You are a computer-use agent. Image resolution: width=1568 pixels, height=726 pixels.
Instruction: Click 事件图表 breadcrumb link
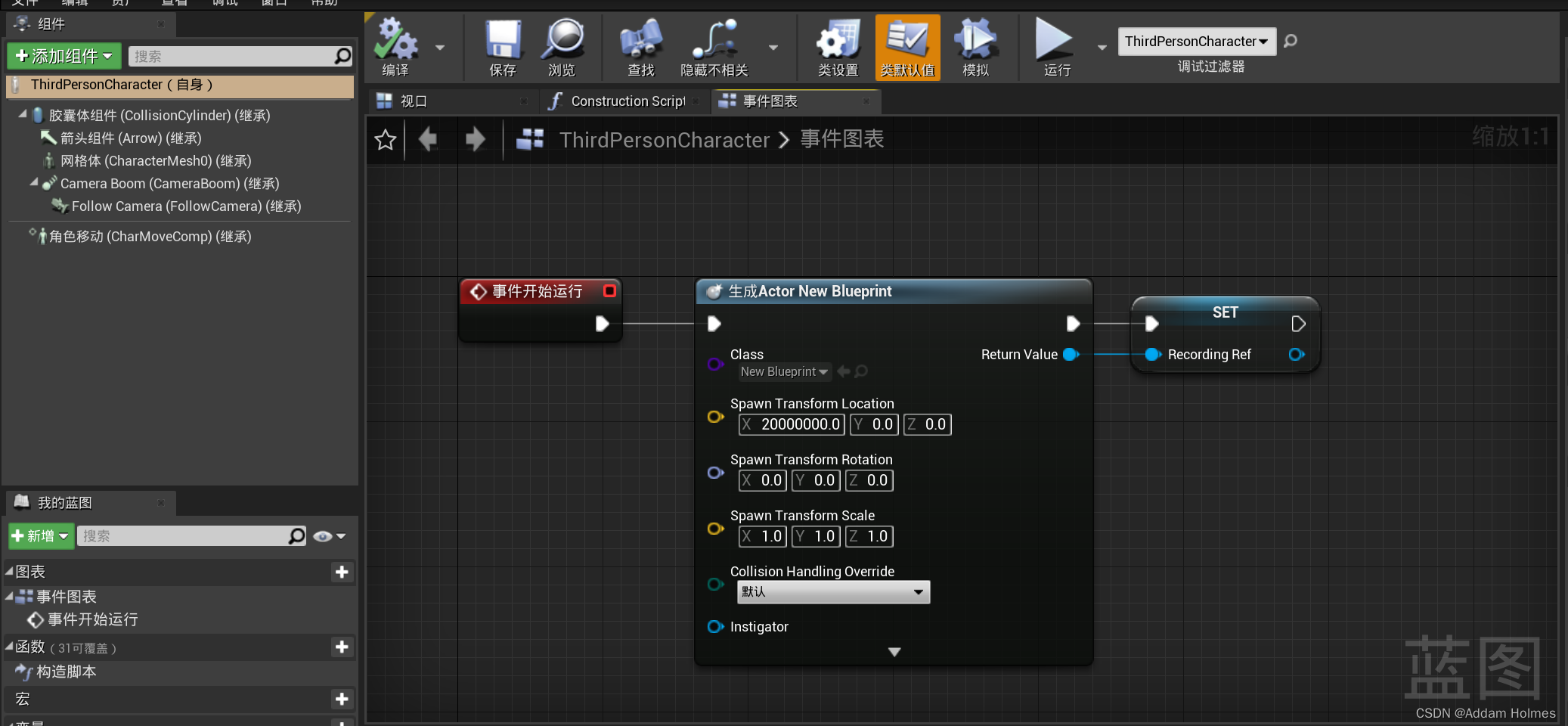[x=842, y=139]
